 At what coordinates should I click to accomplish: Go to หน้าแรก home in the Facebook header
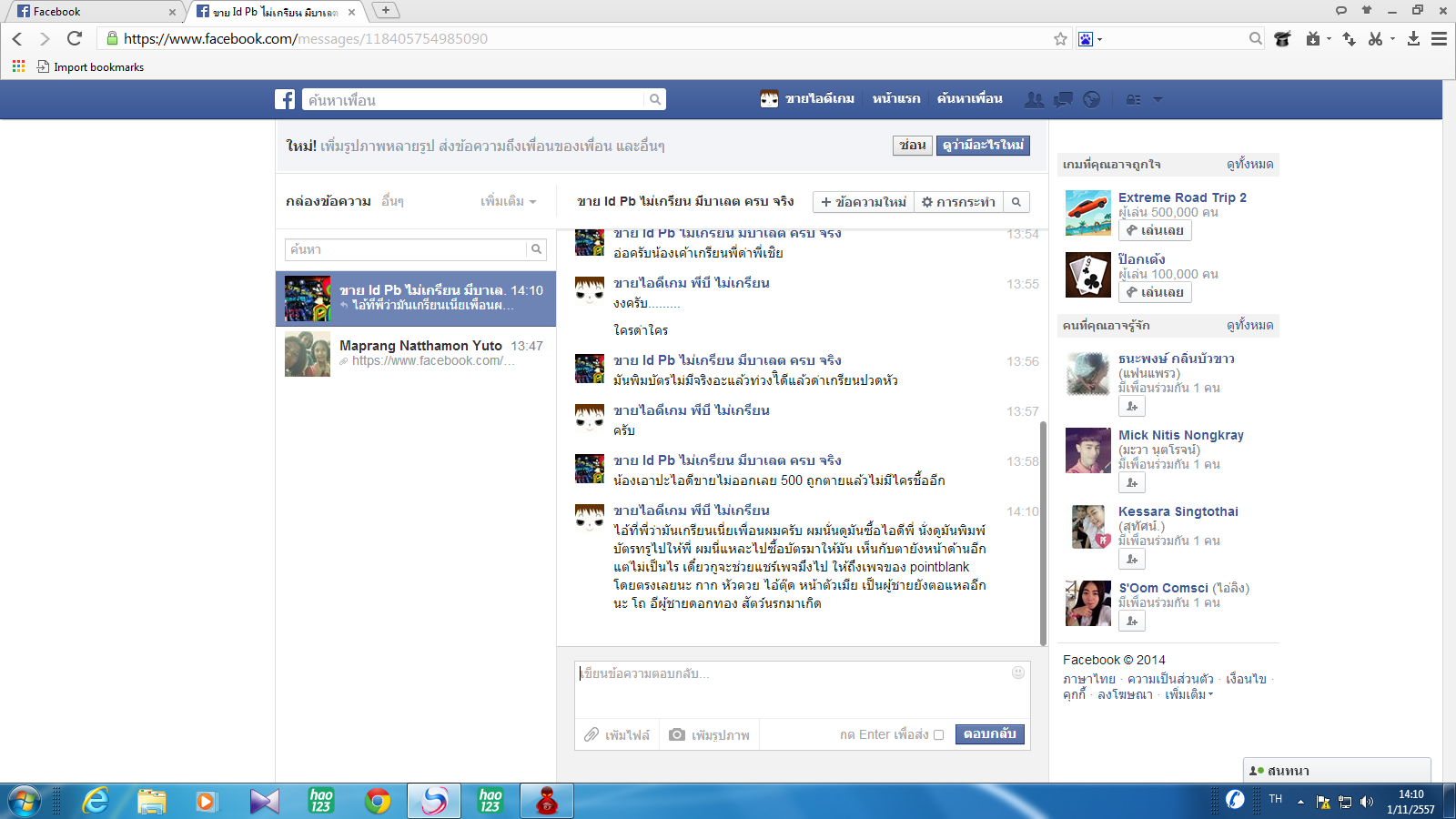pos(895,98)
